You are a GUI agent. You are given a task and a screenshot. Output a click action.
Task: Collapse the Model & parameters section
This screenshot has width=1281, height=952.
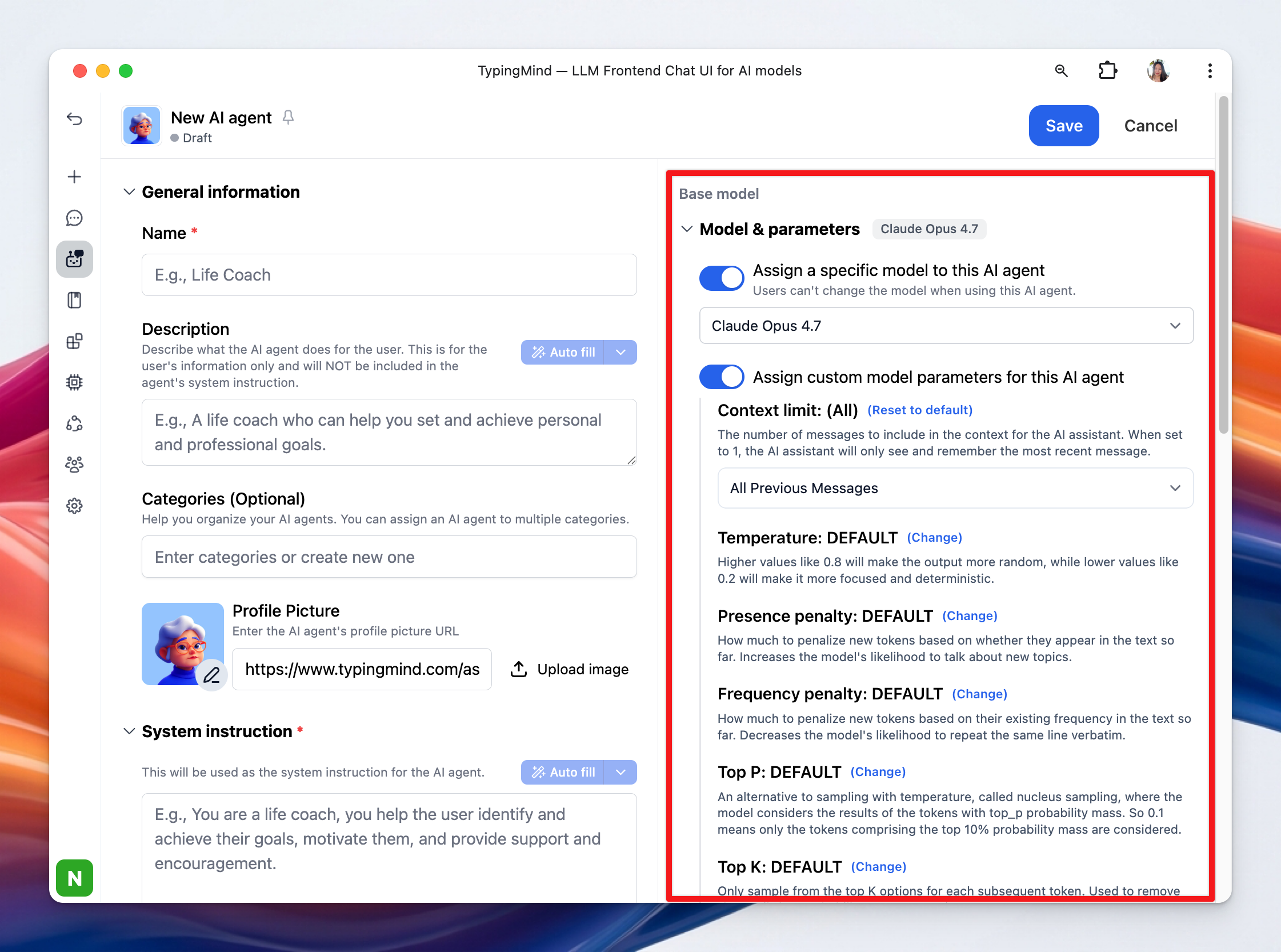[x=686, y=229]
